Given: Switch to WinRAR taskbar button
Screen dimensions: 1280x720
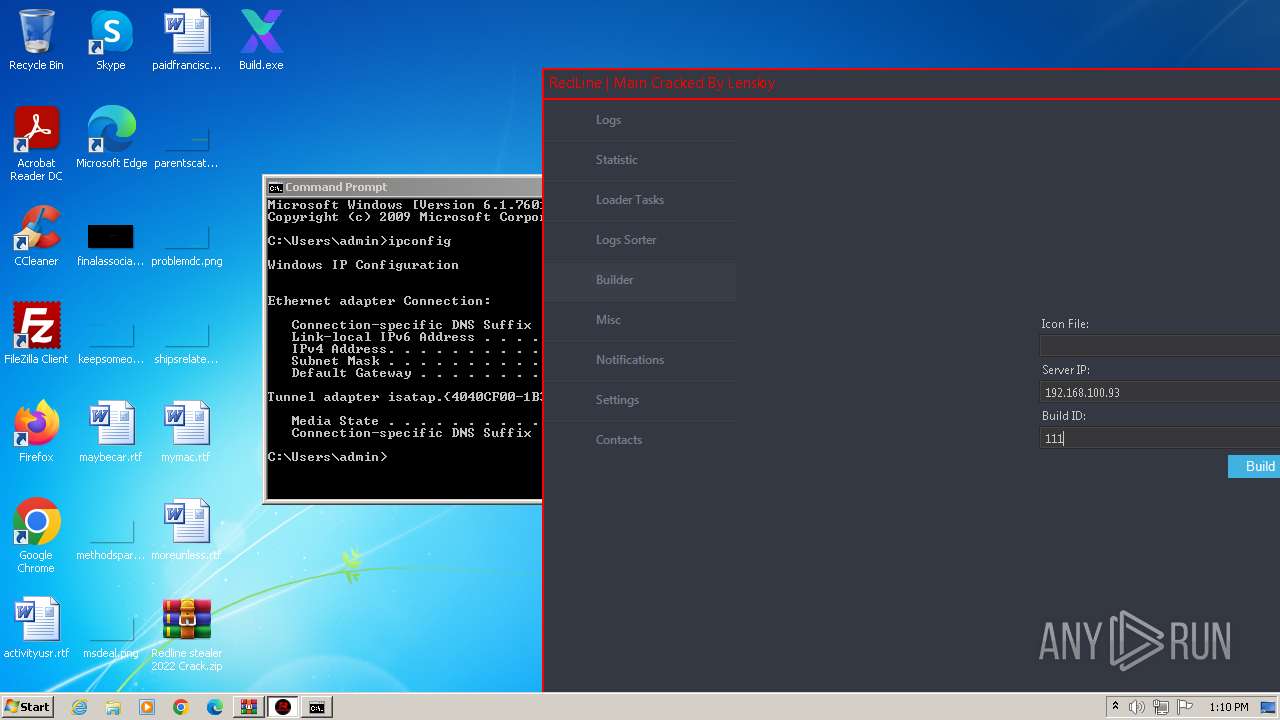Looking at the screenshot, I should tap(248, 707).
